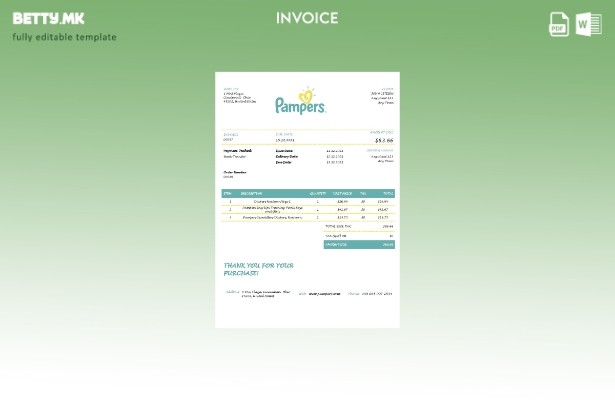Image resolution: width=615 pixels, height=400 pixels.
Task: Click the teal amount due bar below totals
Action: pyautogui.click(x=359, y=244)
